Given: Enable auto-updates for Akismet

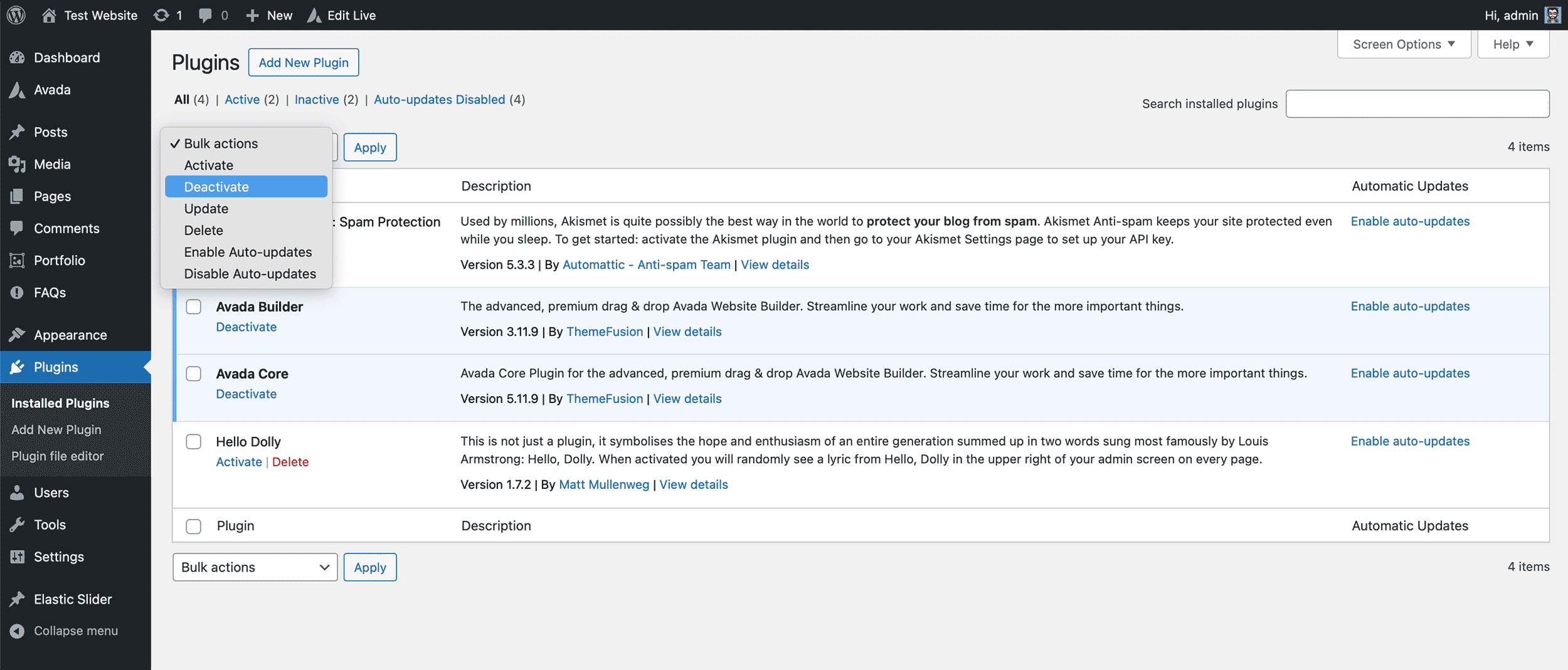Looking at the screenshot, I should pyautogui.click(x=1410, y=221).
